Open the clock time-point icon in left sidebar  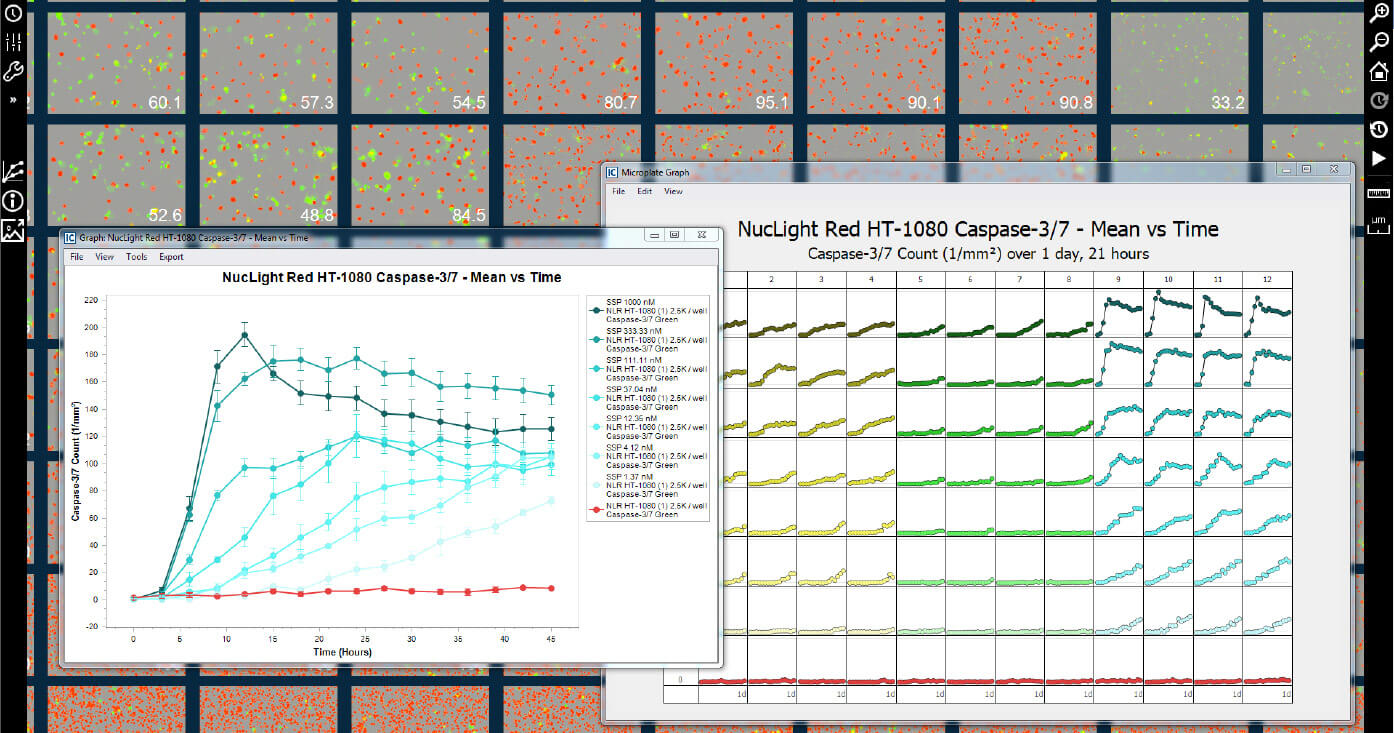tap(13, 13)
